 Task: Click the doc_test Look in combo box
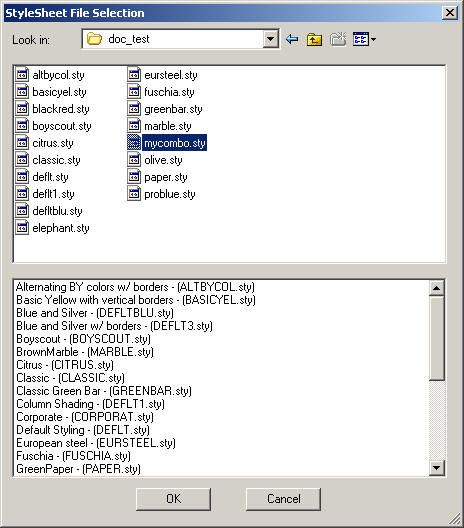click(x=180, y=39)
